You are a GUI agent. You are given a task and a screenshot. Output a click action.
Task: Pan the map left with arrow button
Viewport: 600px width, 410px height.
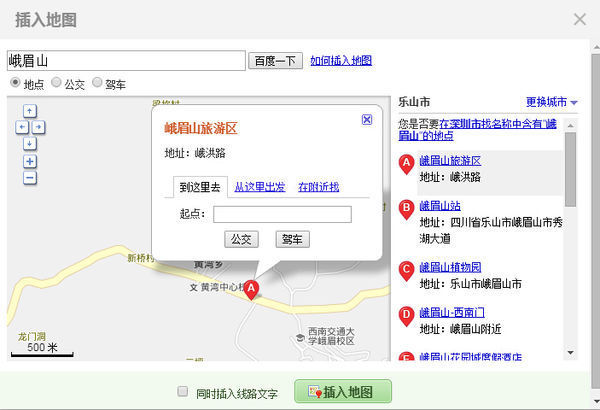coord(22,127)
